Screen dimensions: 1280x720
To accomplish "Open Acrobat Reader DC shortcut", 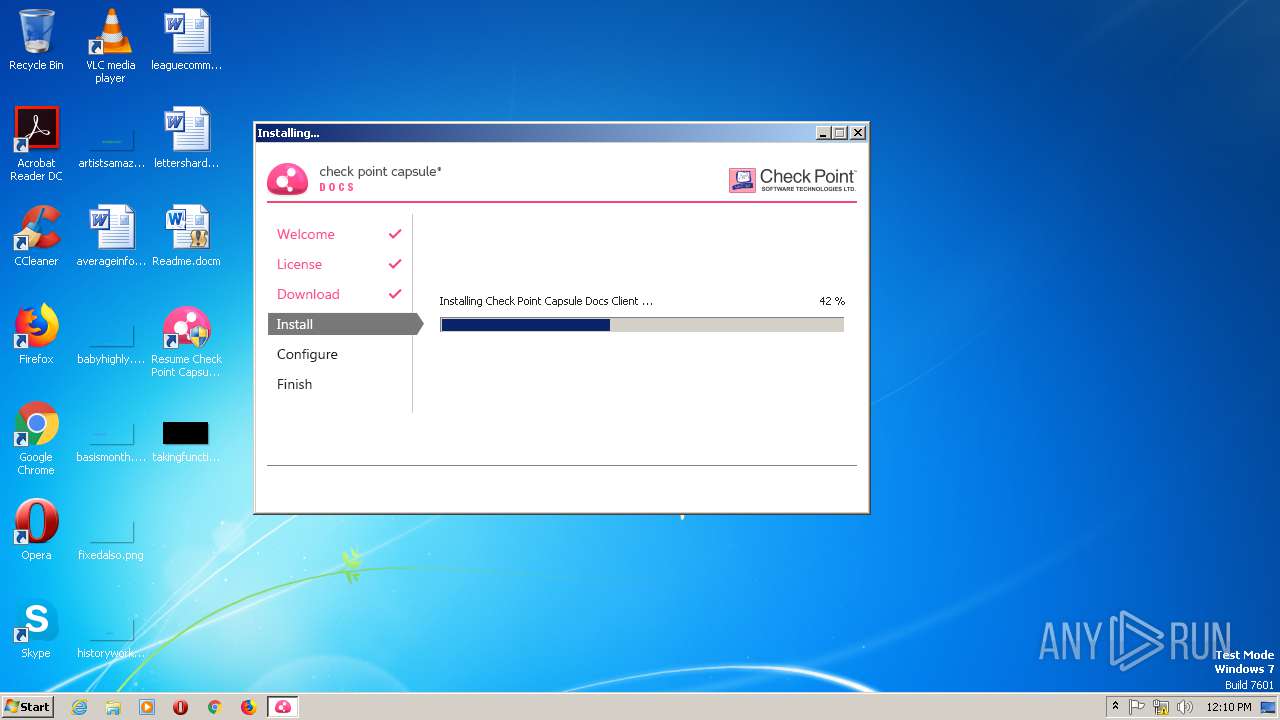I will (x=36, y=144).
